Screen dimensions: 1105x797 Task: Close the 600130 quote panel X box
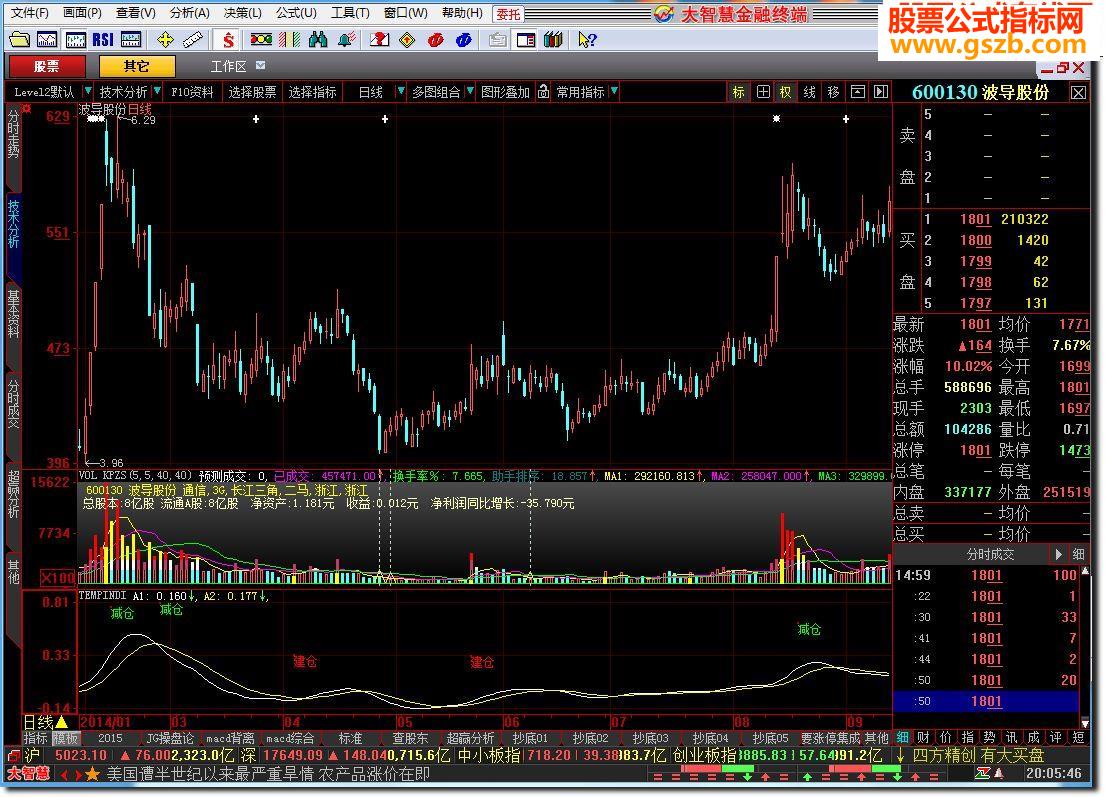click(x=1078, y=92)
